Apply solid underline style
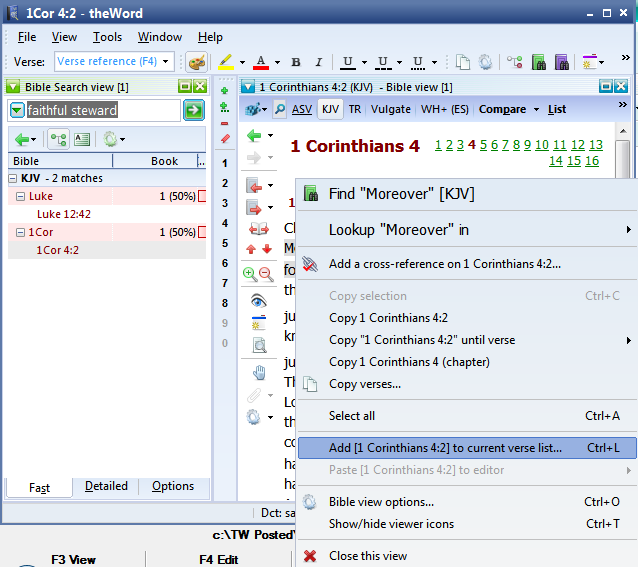The image size is (638, 567). [x=347, y=62]
